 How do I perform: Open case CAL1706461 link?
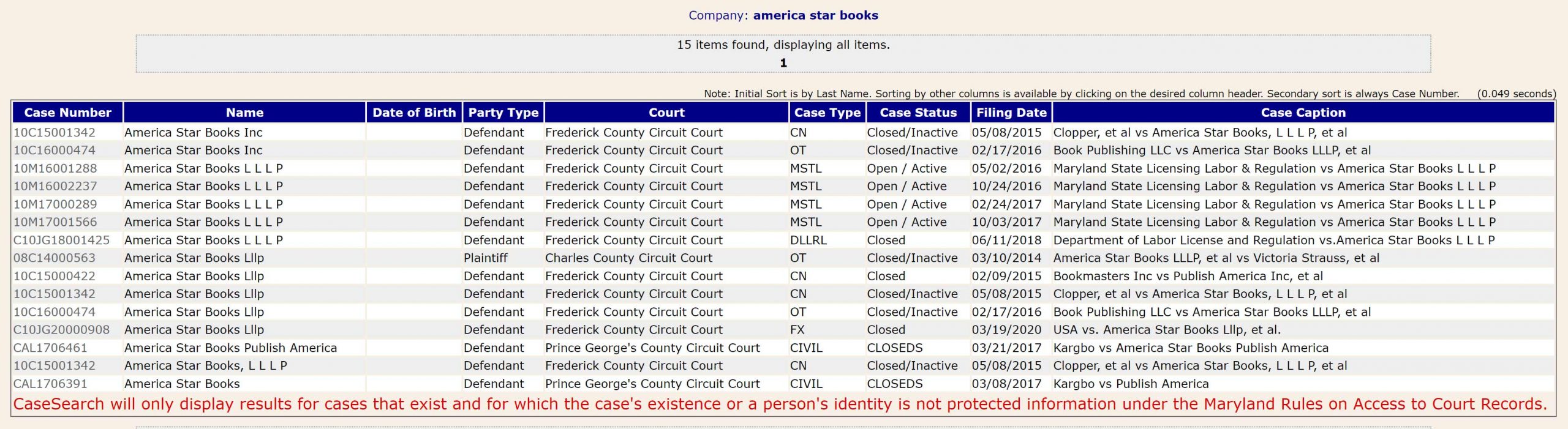pyautogui.click(x=50, y=348)
